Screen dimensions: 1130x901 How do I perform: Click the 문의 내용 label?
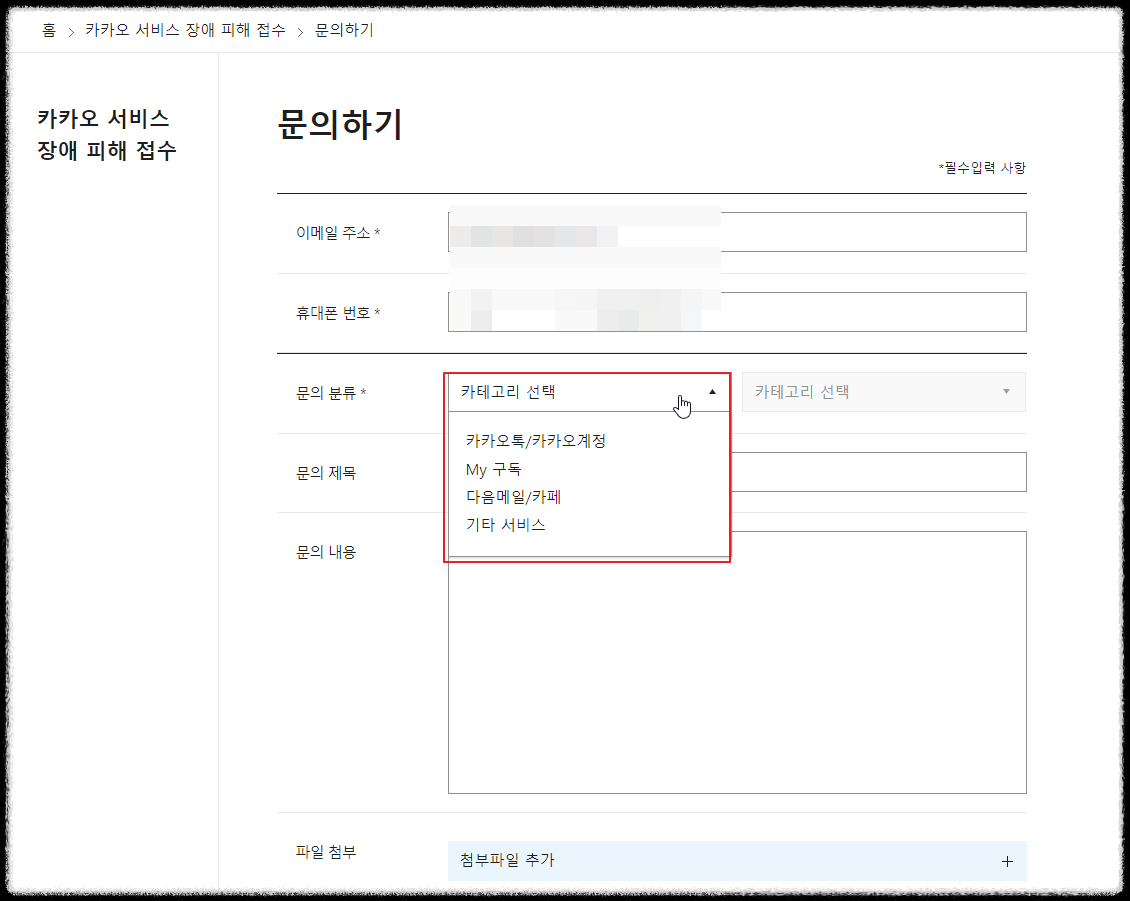coord(326,552)
